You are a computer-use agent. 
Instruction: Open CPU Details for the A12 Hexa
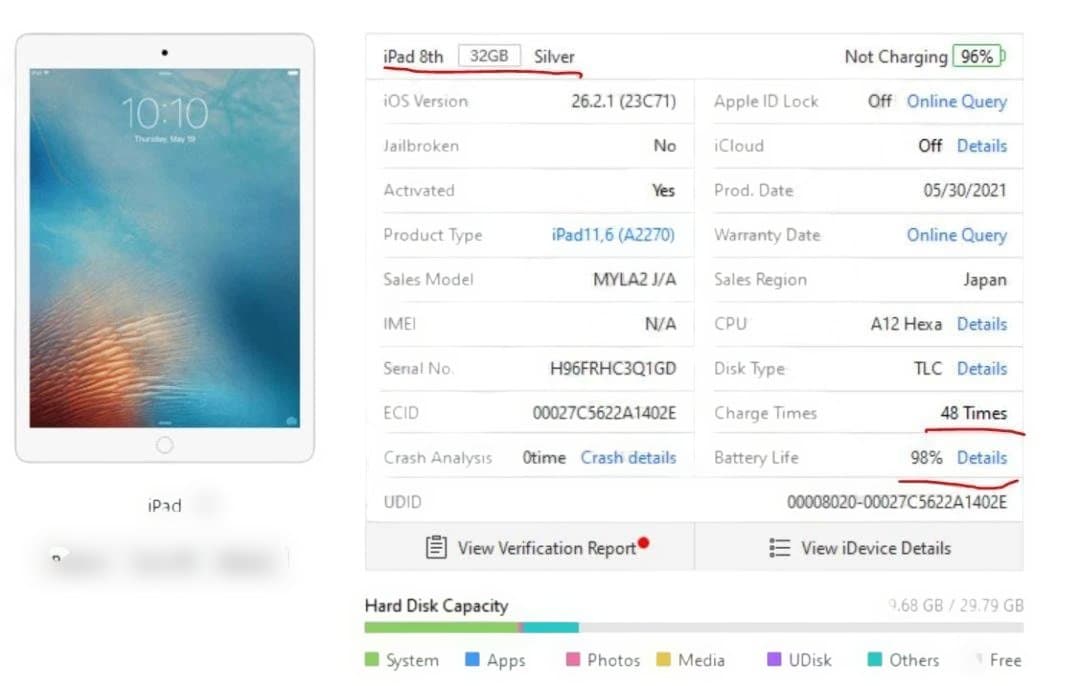tap(981, 324)
